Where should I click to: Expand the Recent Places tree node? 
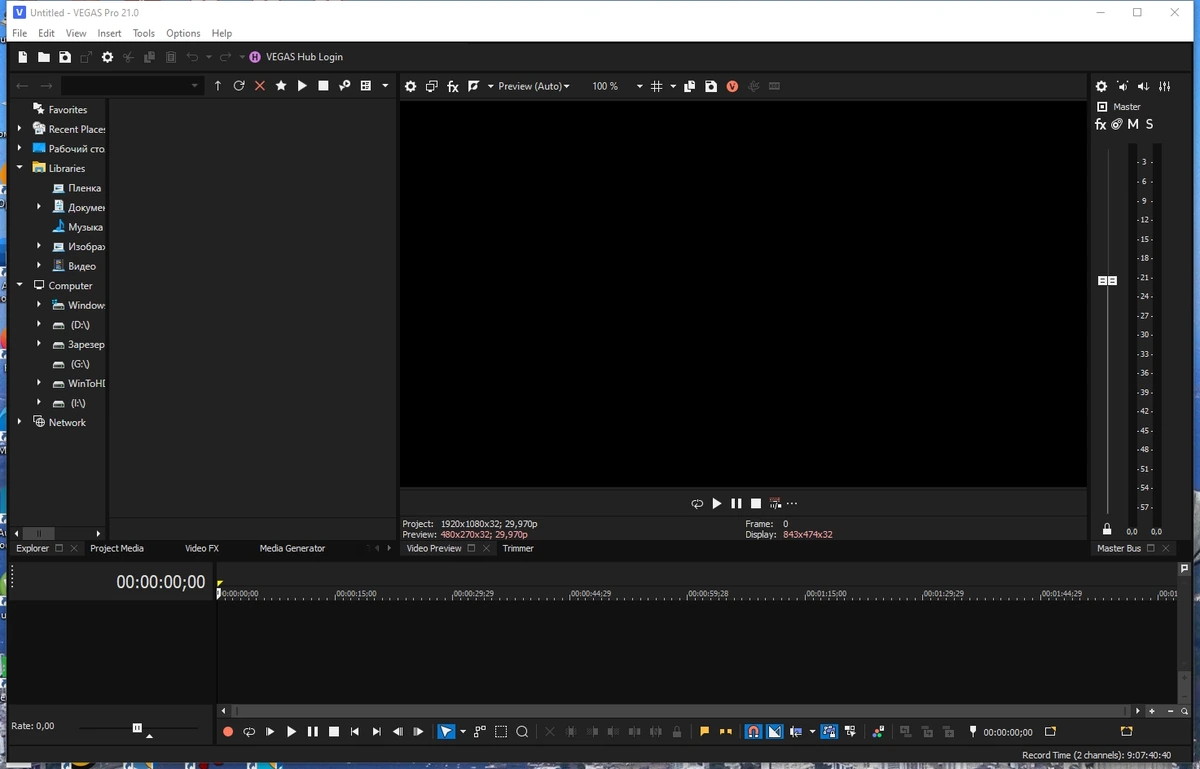(x=19, y=129)
